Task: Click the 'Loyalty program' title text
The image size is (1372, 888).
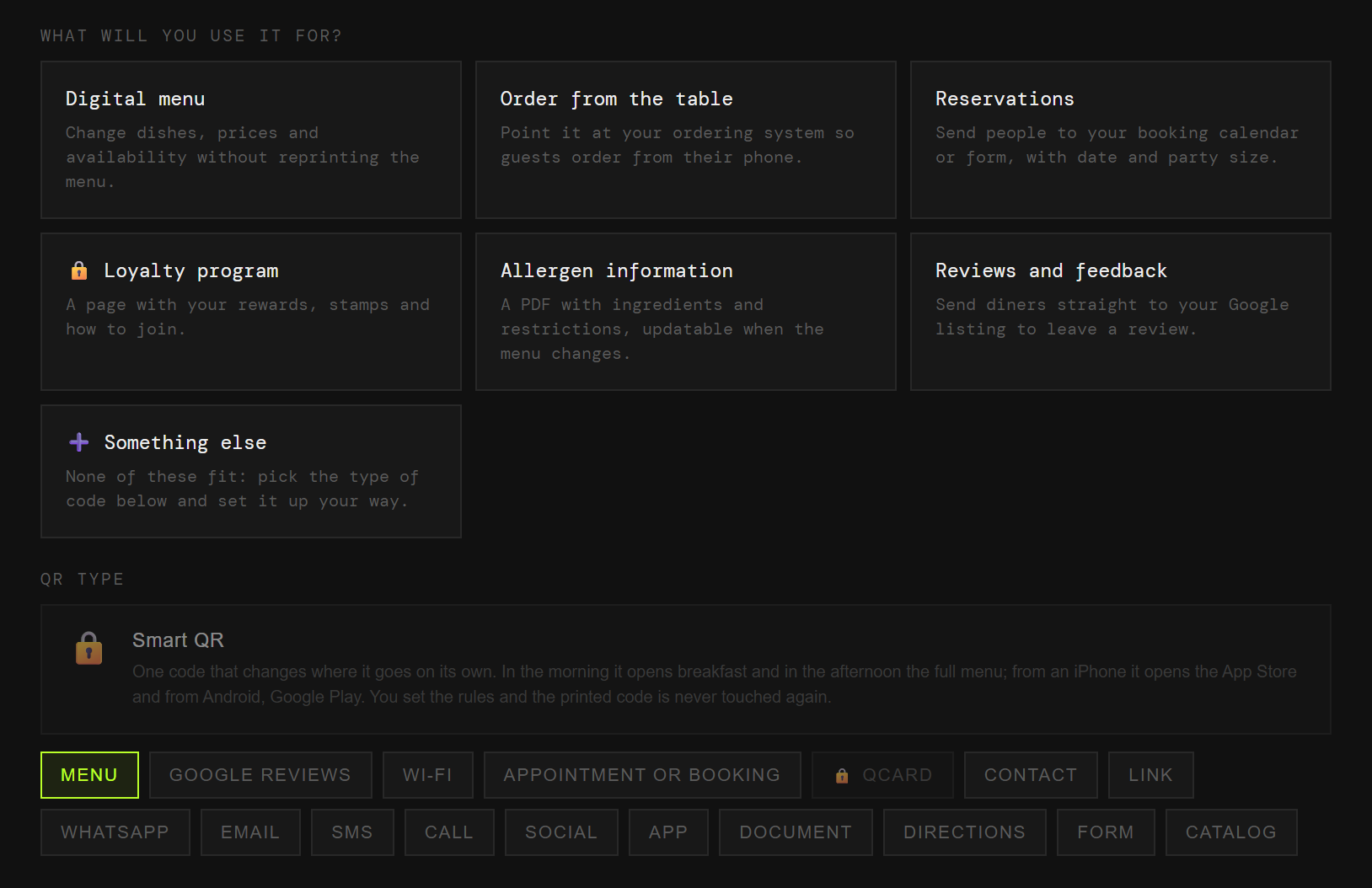Action: [191, 270]
